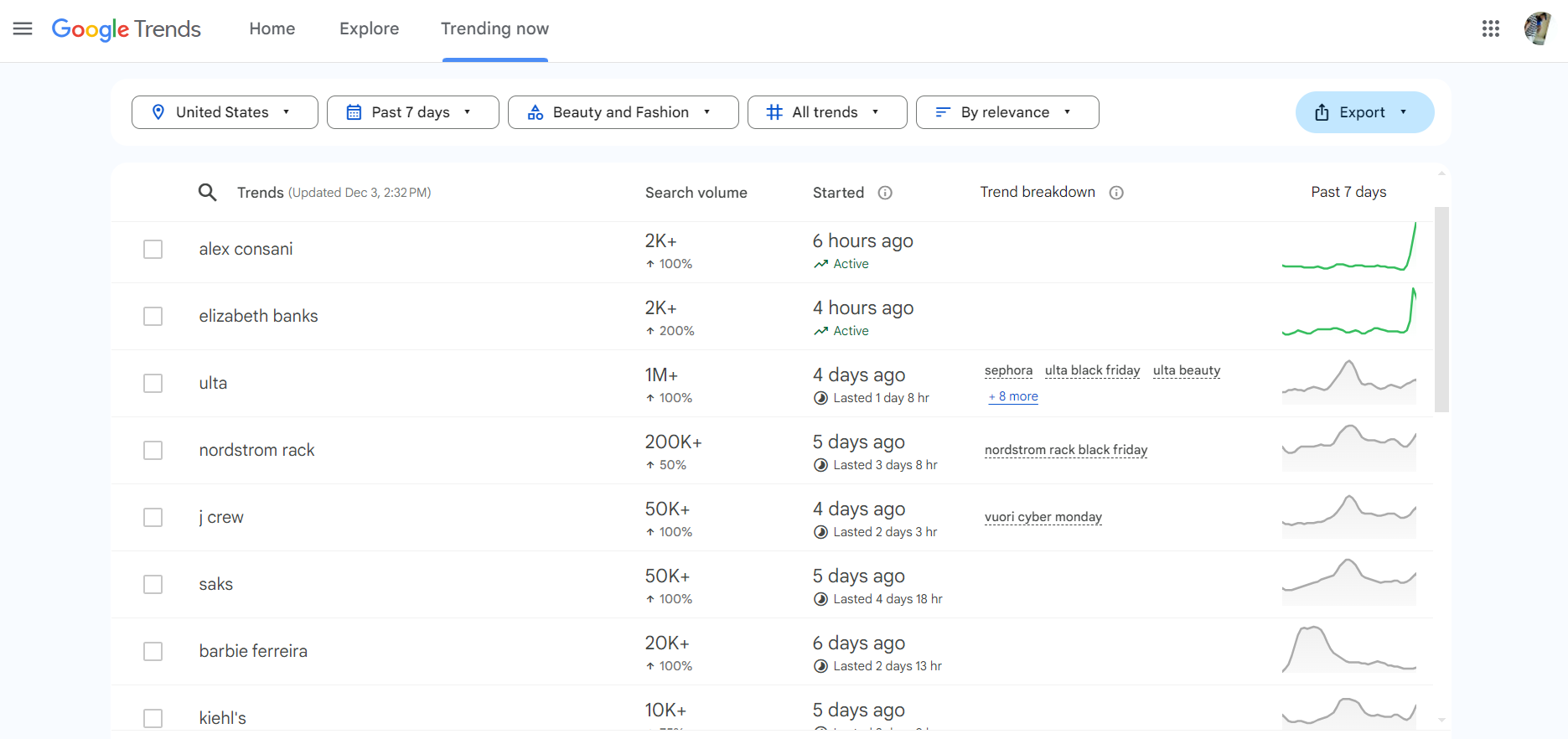Go to the Explore tab

tap(369, 28)
